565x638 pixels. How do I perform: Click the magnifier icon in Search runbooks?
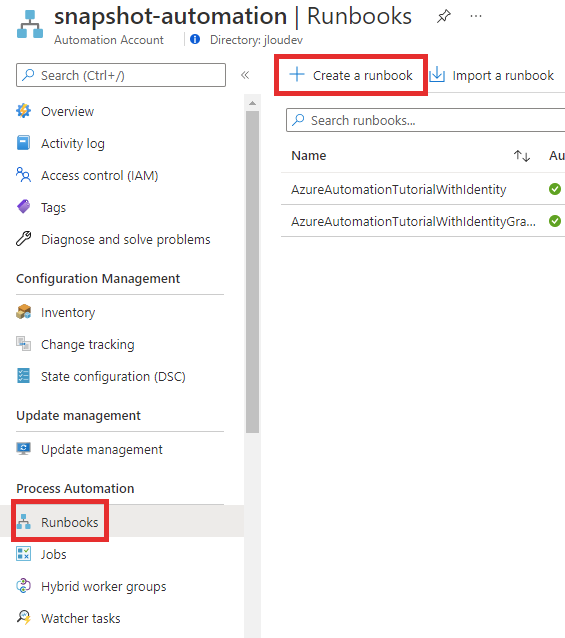[298, 120]
